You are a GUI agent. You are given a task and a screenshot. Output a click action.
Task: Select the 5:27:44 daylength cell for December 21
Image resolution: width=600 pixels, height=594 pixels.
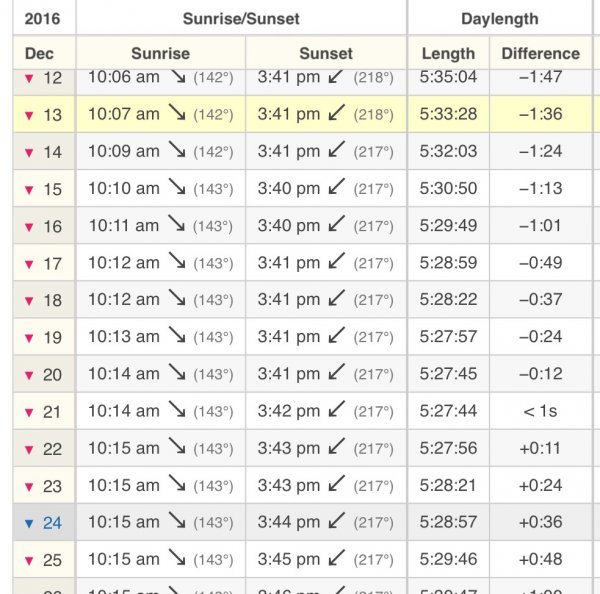[x=448, y=410]
